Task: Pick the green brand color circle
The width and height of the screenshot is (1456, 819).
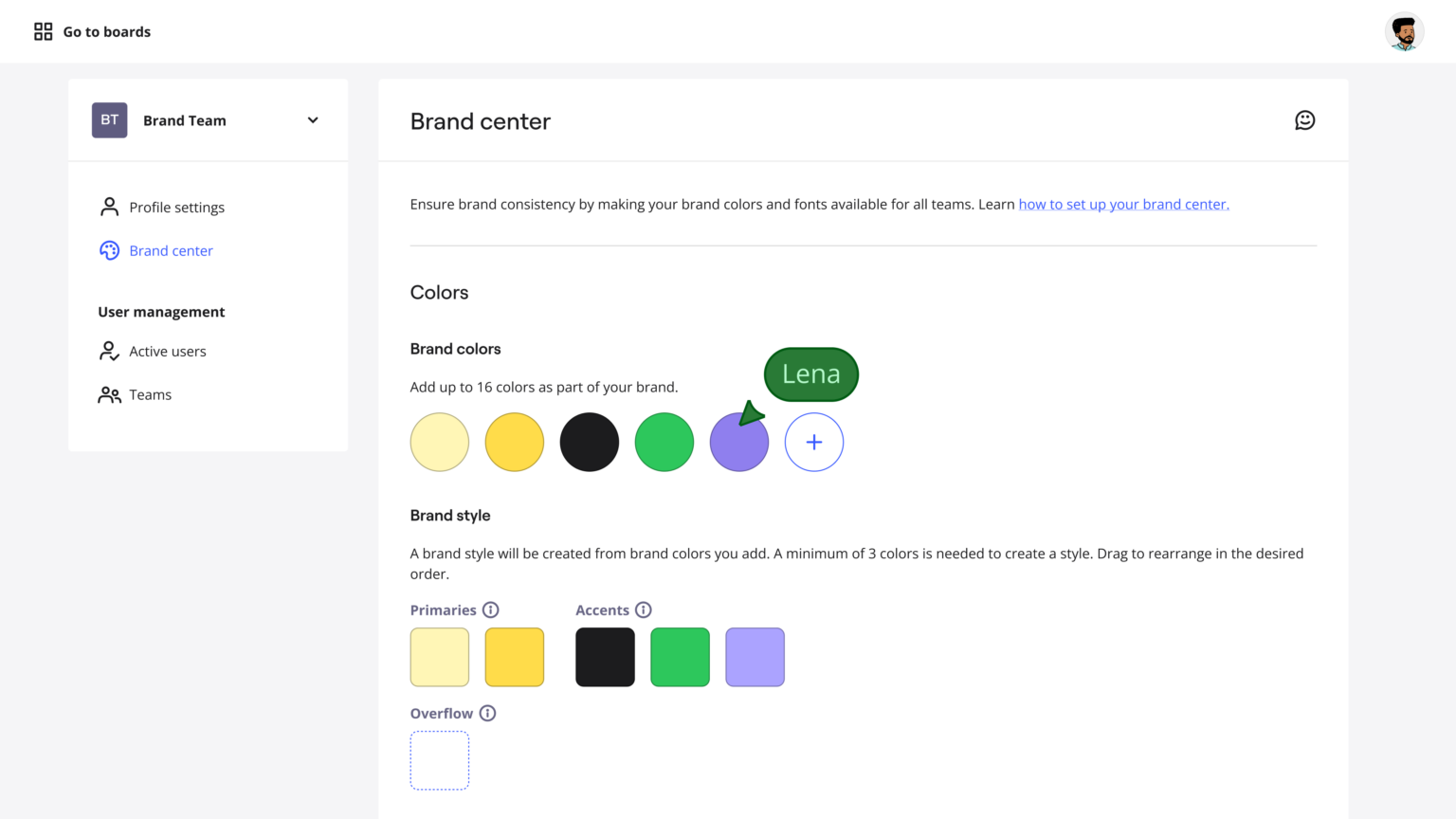Action: pyautogui.click(x=664, y=443)
